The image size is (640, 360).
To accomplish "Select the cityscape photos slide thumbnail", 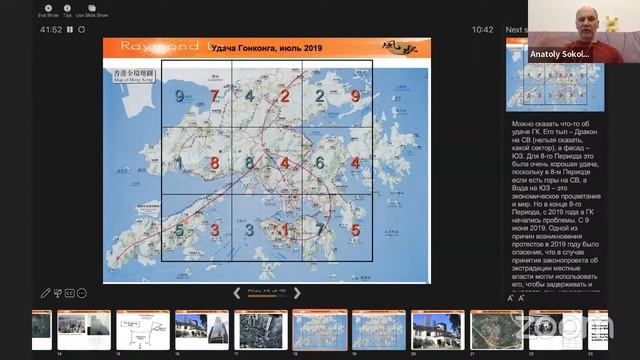I will coord(84,330).
